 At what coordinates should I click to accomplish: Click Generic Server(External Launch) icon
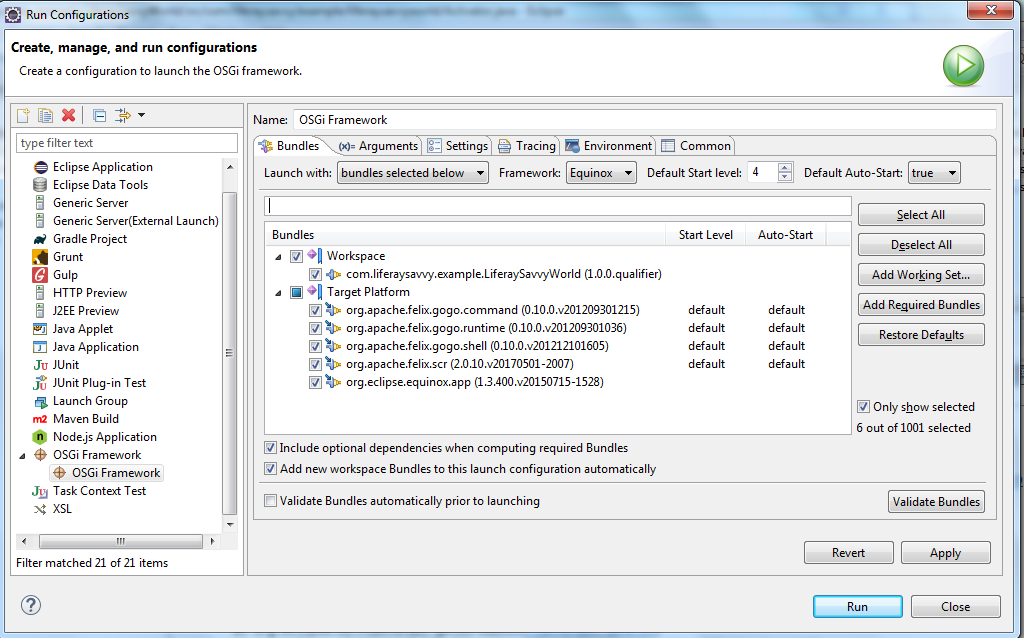point(40,221)
